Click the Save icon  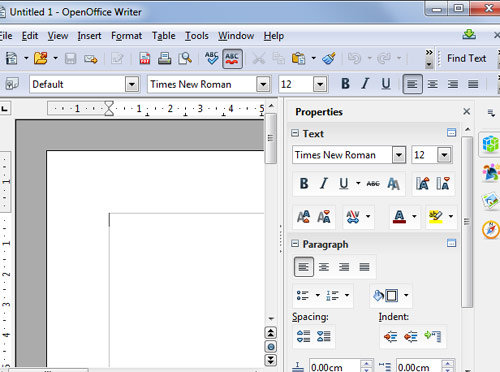coord(70,59)
